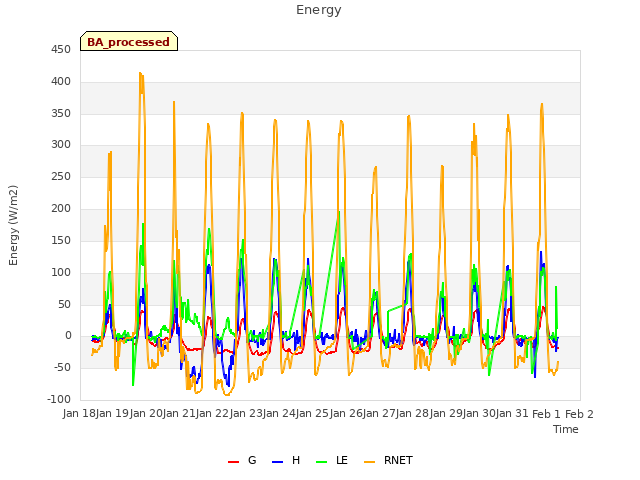The width and height of the screenshot is (640, 480).
Task: Click the 450 y-axis tick label
Action: tap(61, 50)
